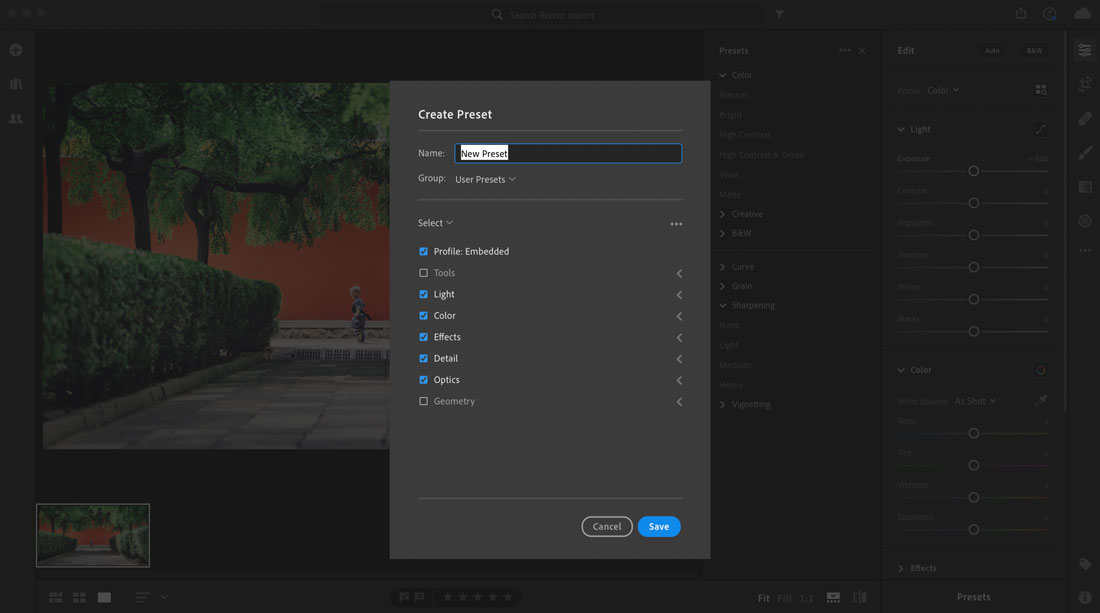Click the cloud sync icon
The width and height of the screenshot is (1100, 613).
point(1082,14)
